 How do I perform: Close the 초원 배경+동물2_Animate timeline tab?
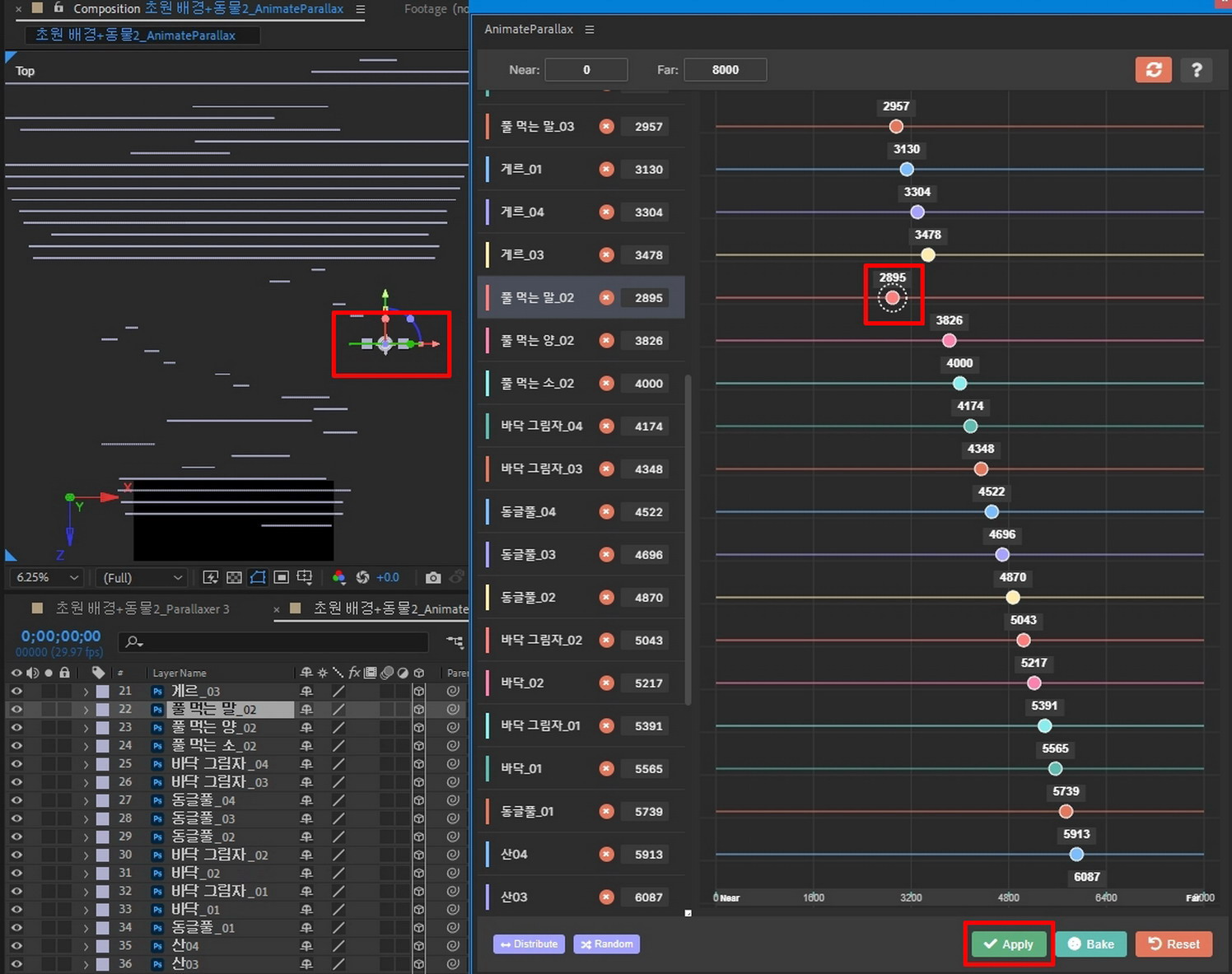277,610
